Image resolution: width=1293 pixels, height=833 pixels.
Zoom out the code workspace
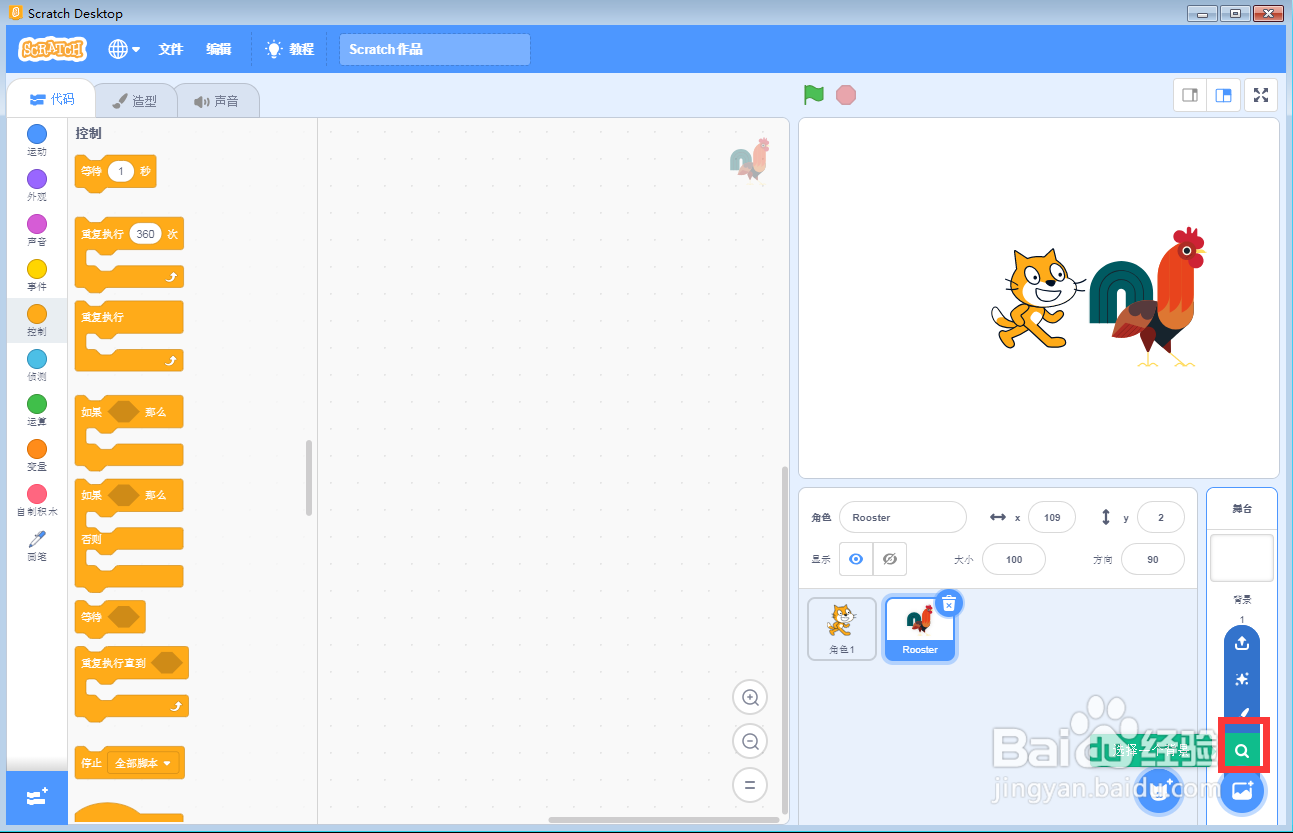(x=750, y=741)
